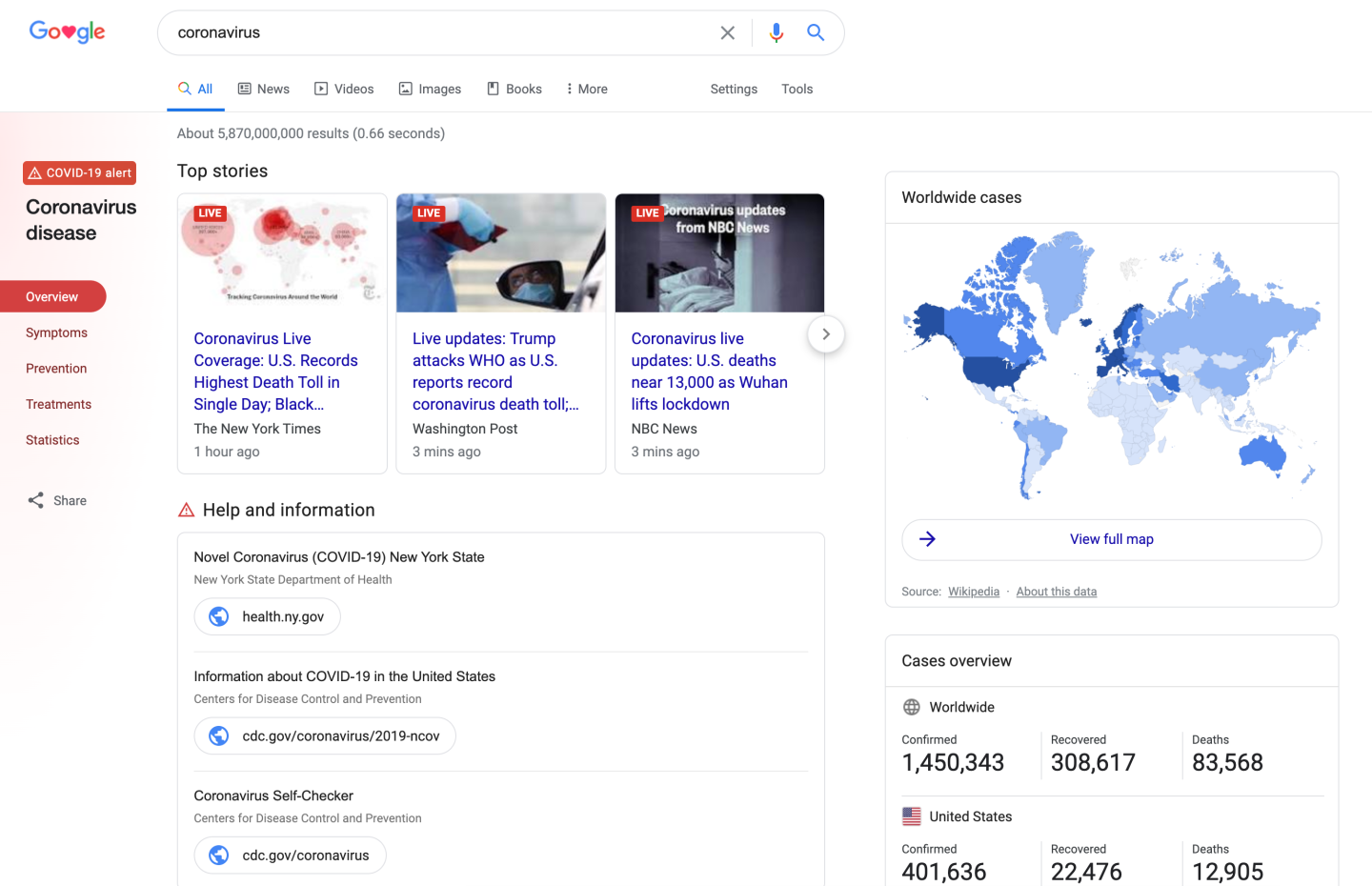The width and height of the screenshot is (1372, 886).
Task: Click the warning icon next to Help and information
Action: coord(185,509)
